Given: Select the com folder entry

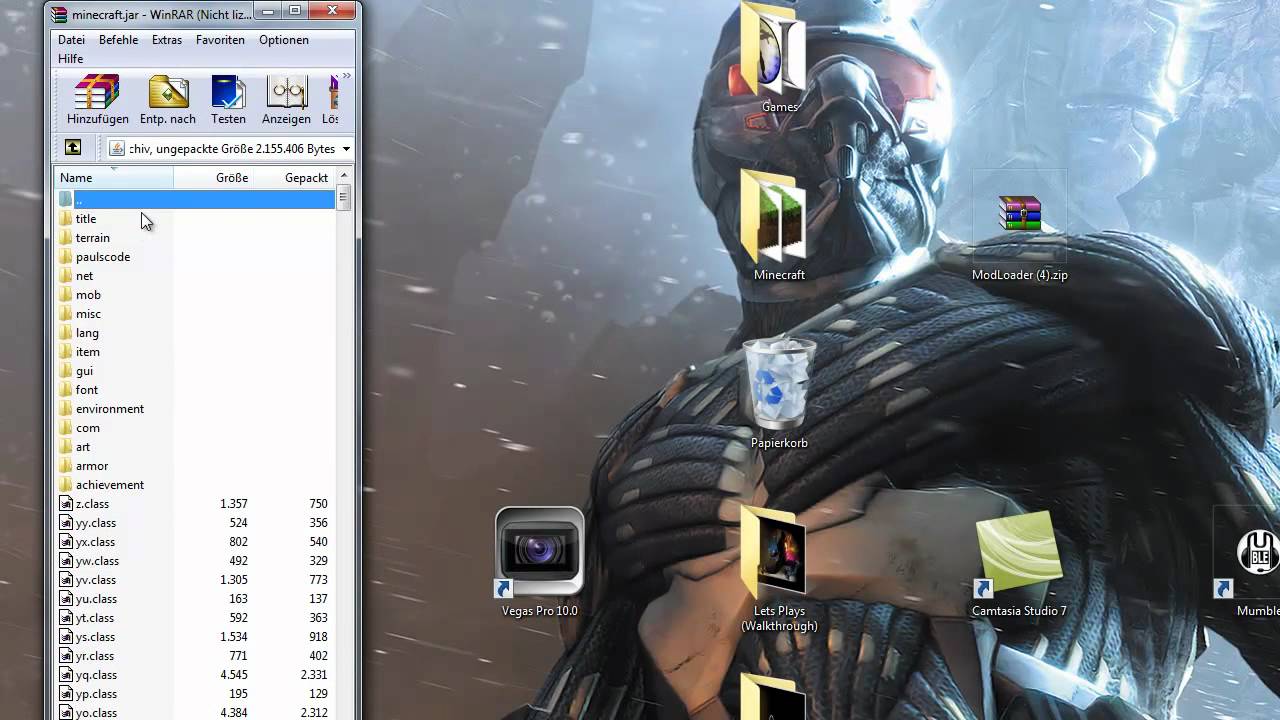Looking at the screenshot, I should [x=79, y=428].
